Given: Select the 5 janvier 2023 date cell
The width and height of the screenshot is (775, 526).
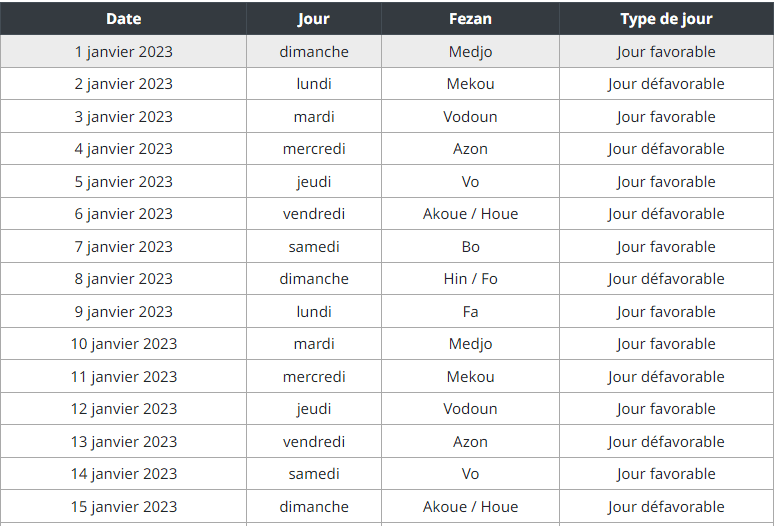Looking at the screenshot, I should tap(123, 182).
